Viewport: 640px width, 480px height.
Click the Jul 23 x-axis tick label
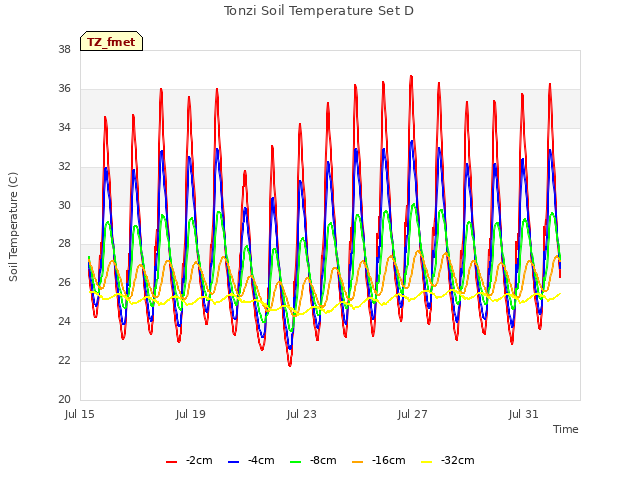[302, 414]
